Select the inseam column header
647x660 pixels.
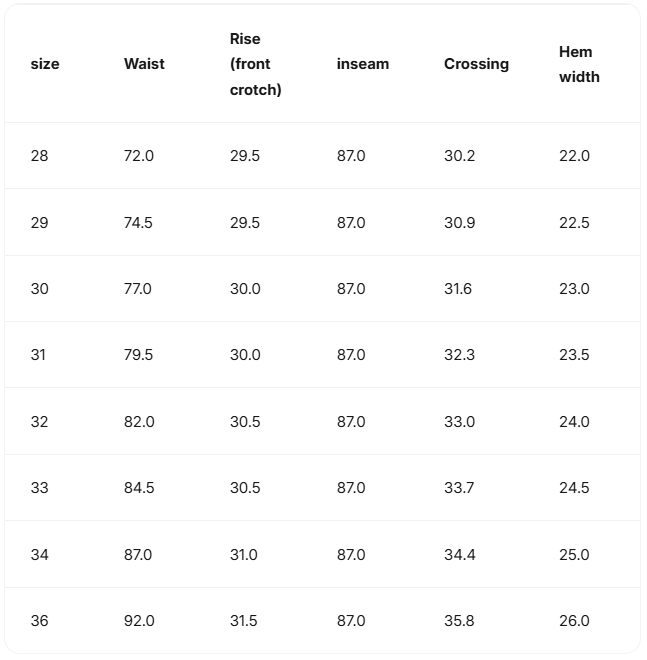point(363,64)
